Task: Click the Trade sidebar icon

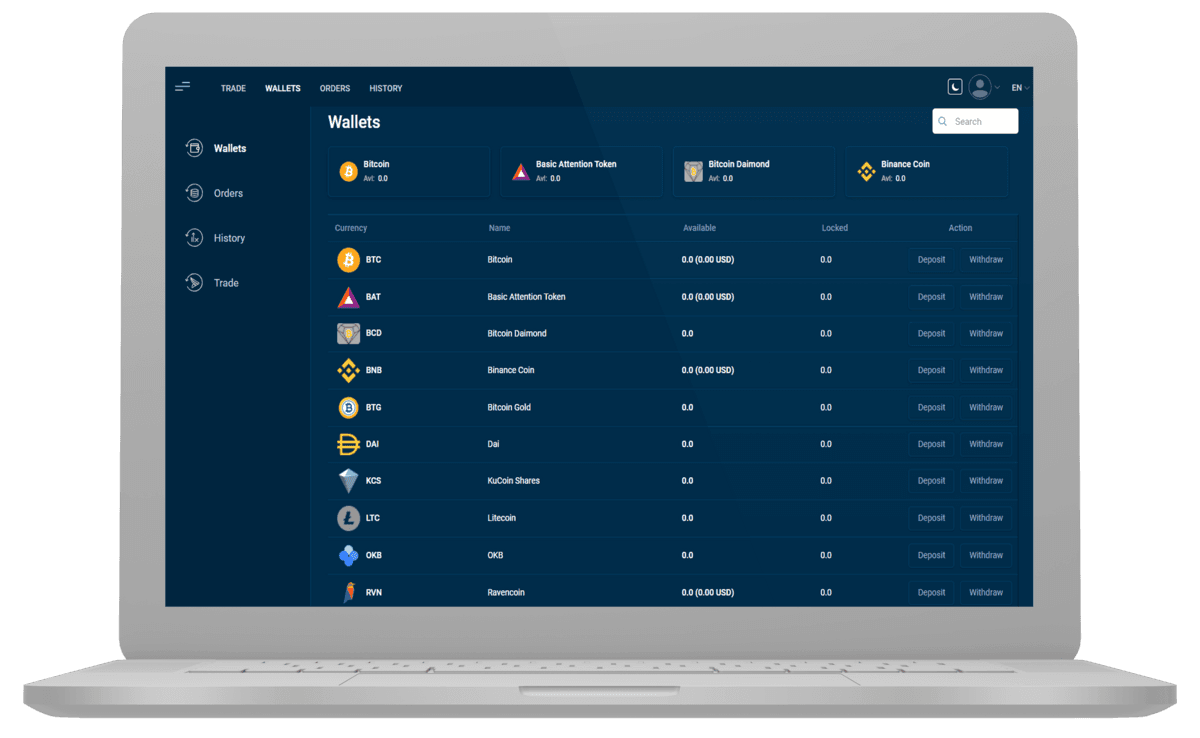Action: tap(194, 283)
